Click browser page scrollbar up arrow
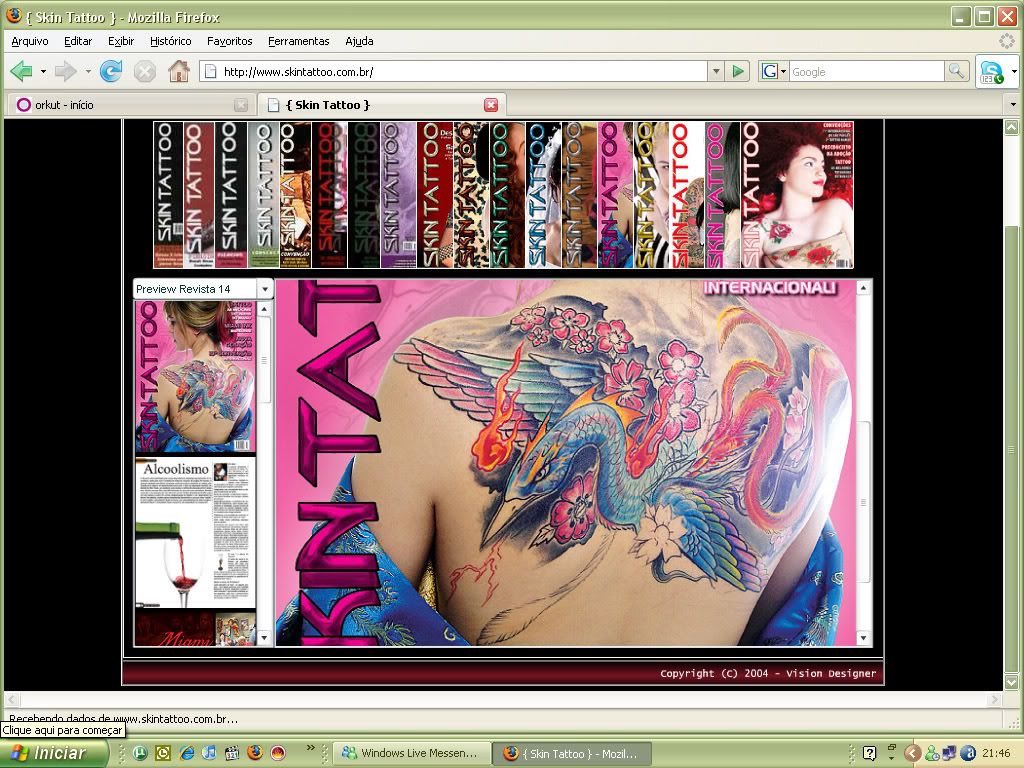Image resolution: width=1024 pixels, height=768 pixels. click(x=1011, y=127)
